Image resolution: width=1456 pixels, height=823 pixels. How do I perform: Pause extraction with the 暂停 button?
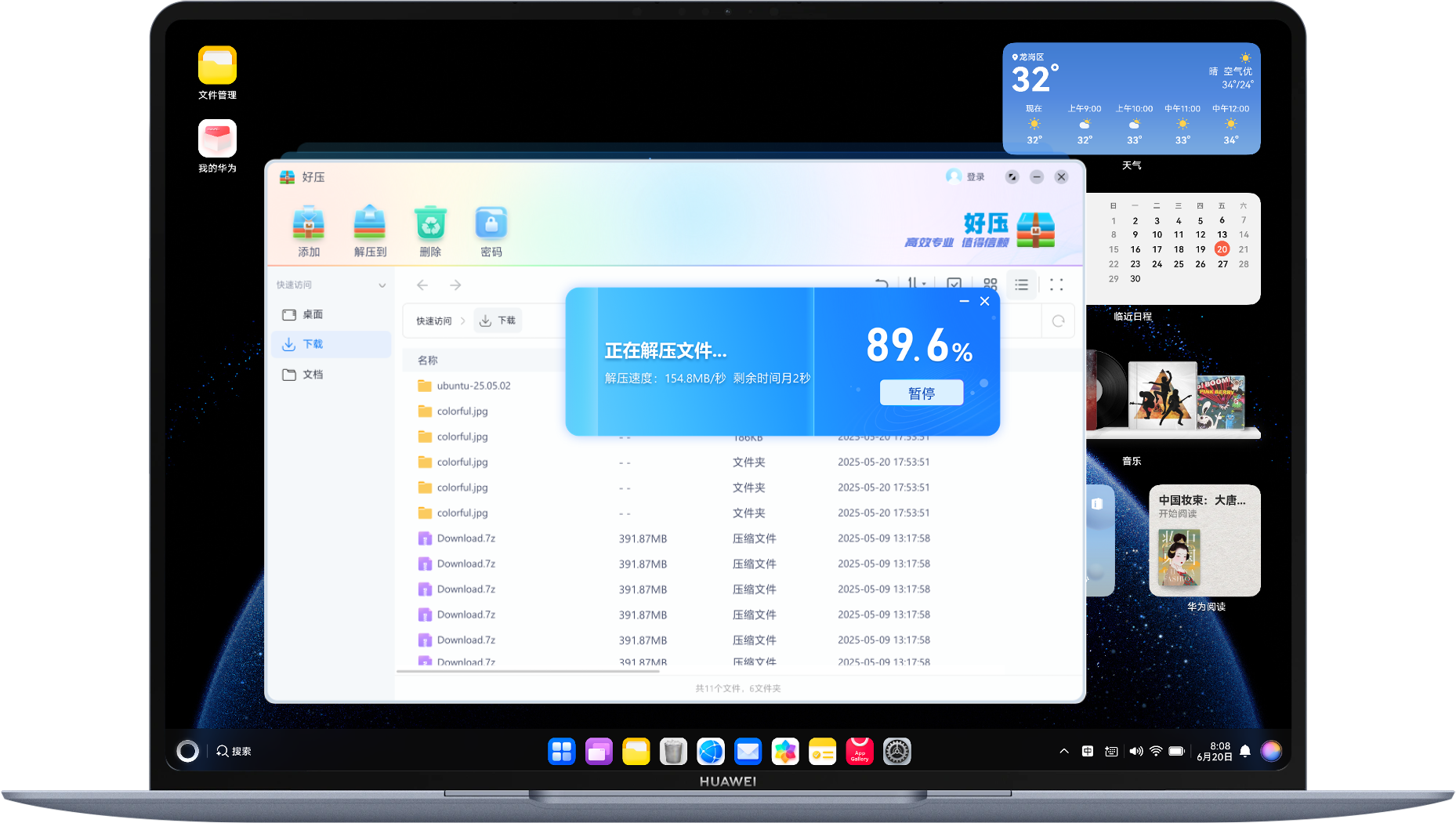[921, 393]
